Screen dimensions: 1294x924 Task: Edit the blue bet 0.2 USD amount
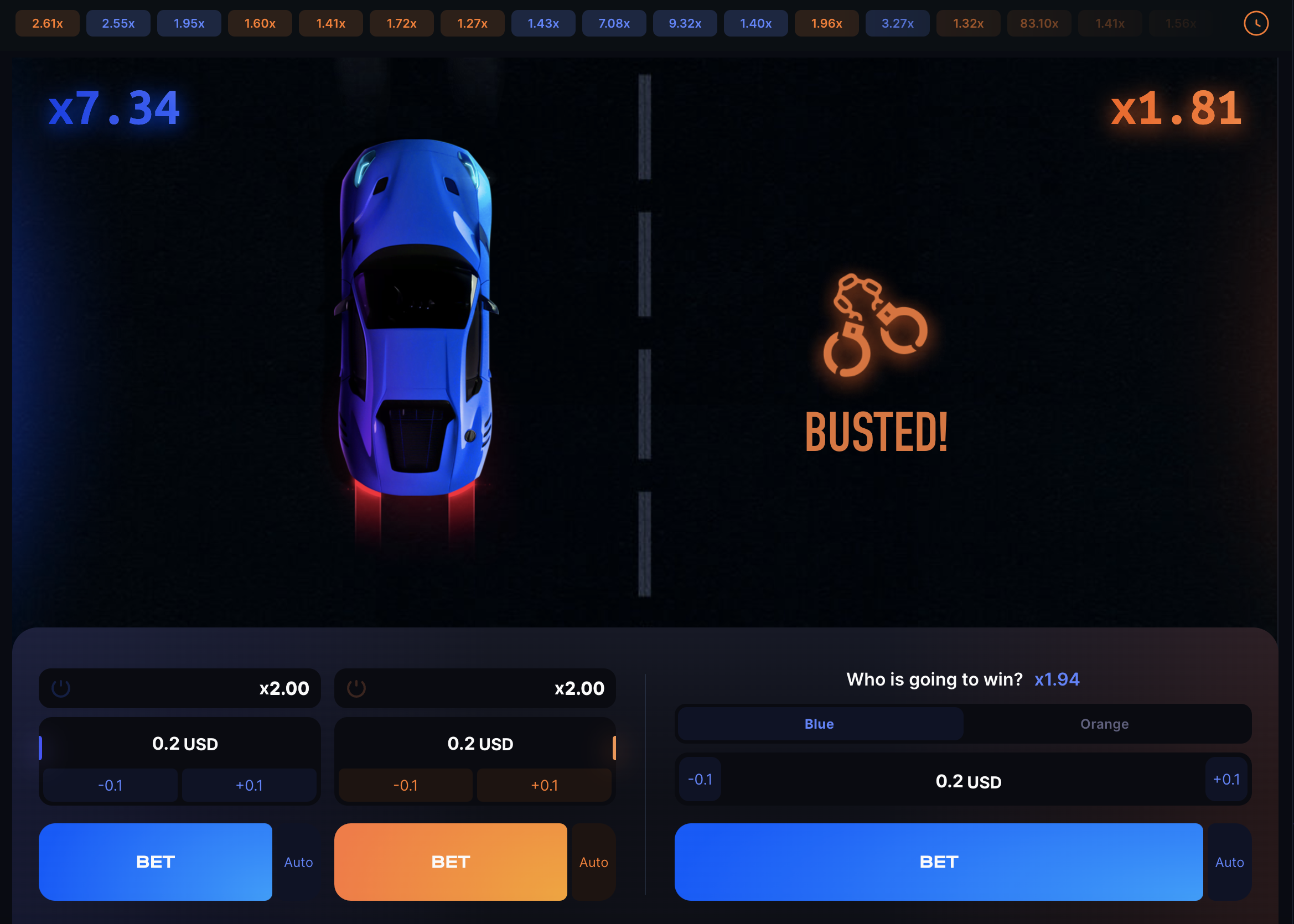(x=185, y=744)
